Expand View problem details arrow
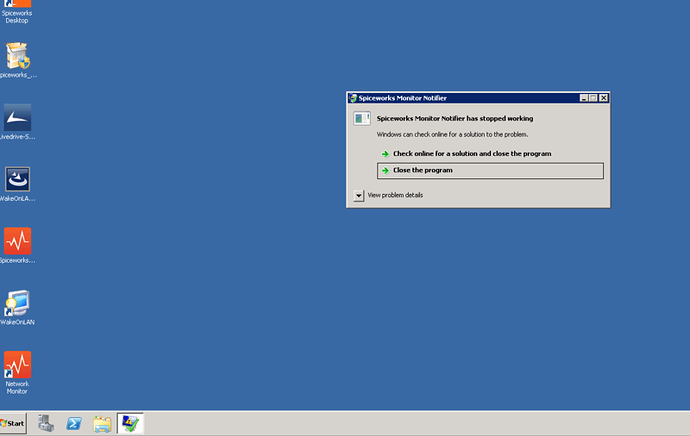The image size is (690, 436). click(359, 195)
